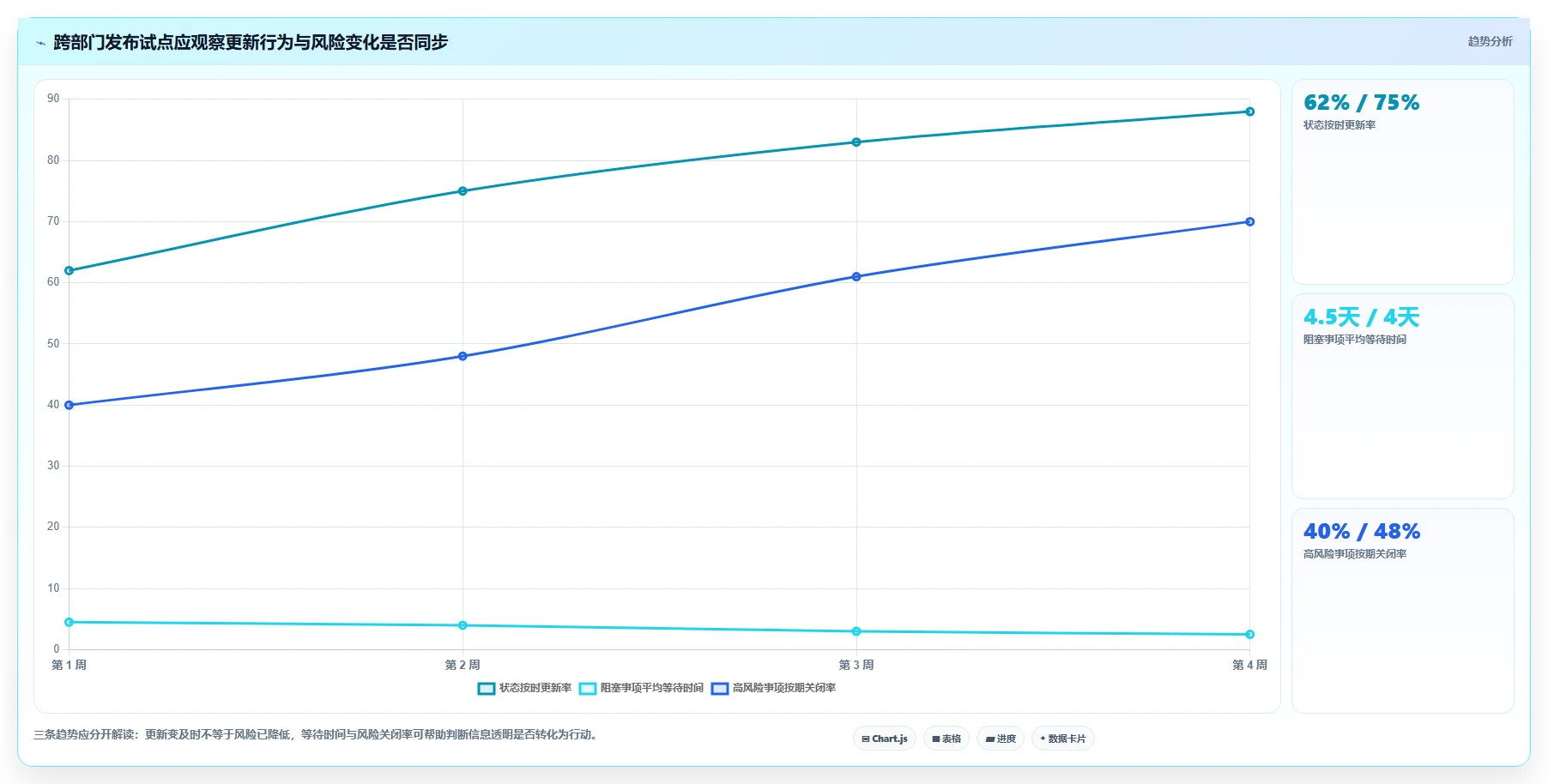Open the 40% / 48% stat card value
This screenshot has width=1548, height=784.
(1361, 532)
